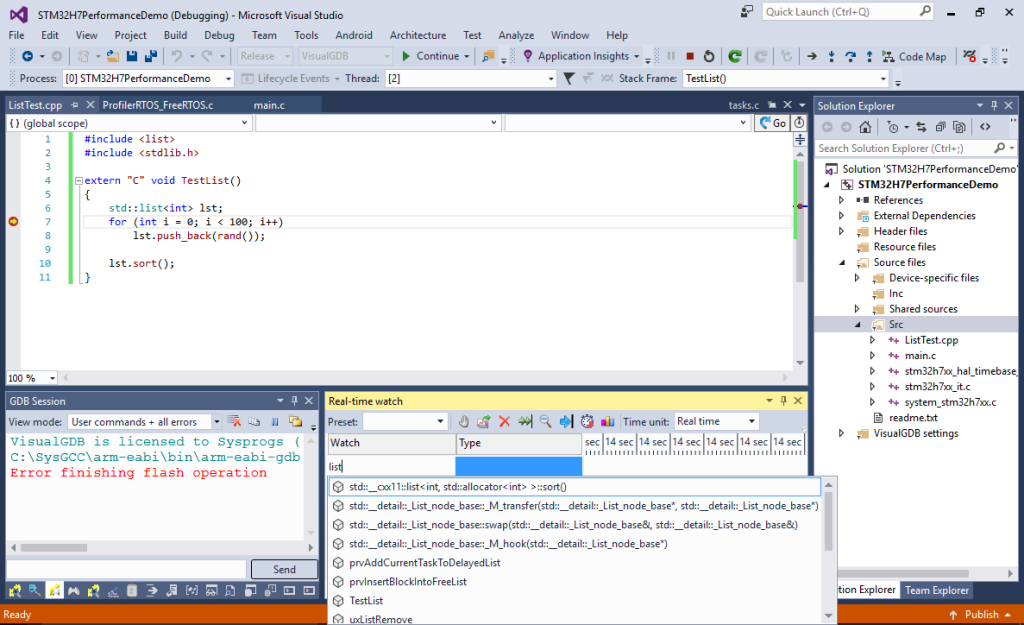Delete the watch using the red X icon
The width and height of the screenshot is (1024, 625).
503,421
